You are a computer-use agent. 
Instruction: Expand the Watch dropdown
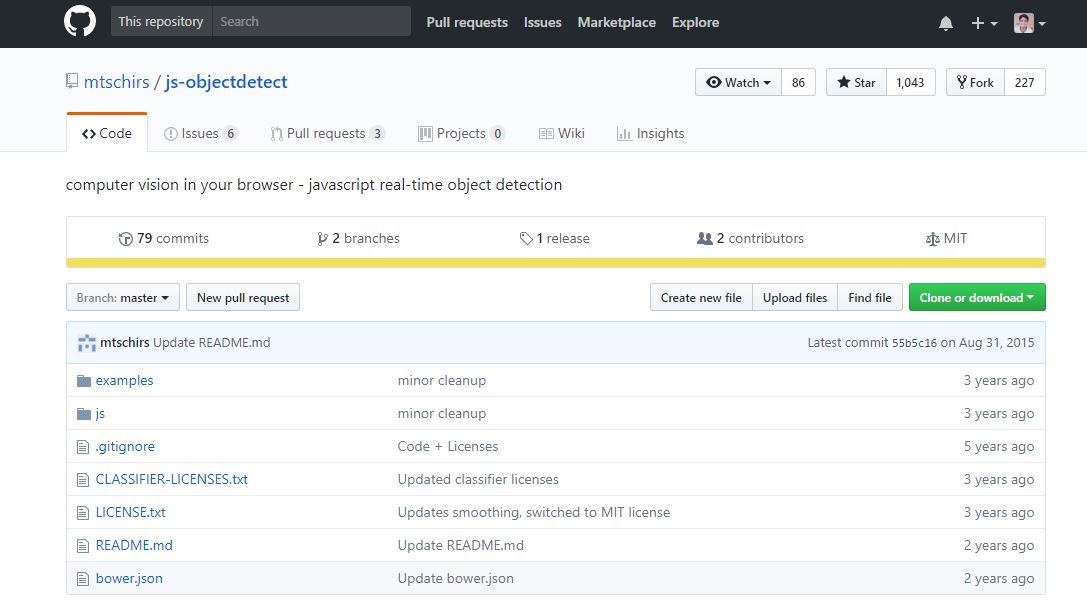click(x=738, y=83)
